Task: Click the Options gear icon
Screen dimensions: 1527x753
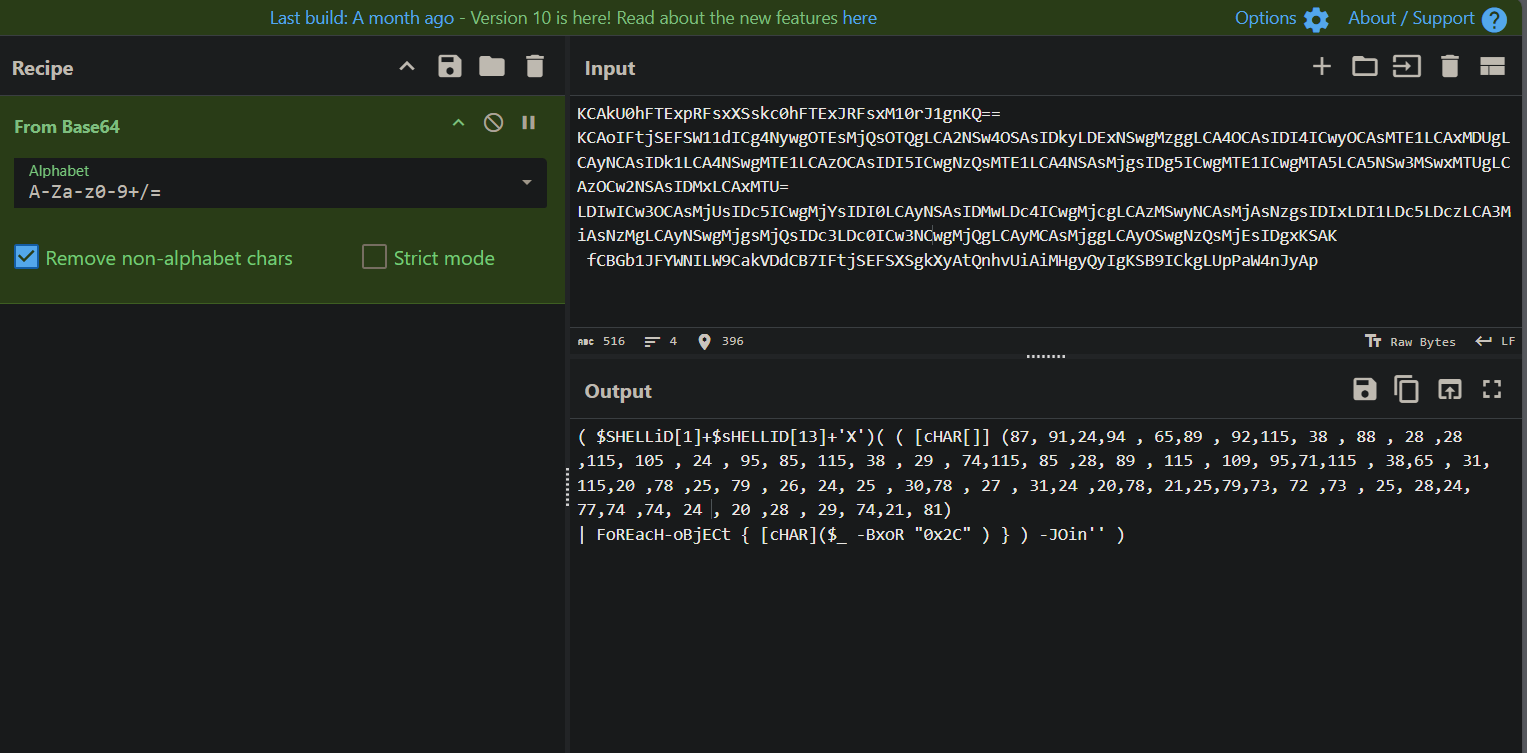Action: pyautogui.click(x=1316, y=19)
